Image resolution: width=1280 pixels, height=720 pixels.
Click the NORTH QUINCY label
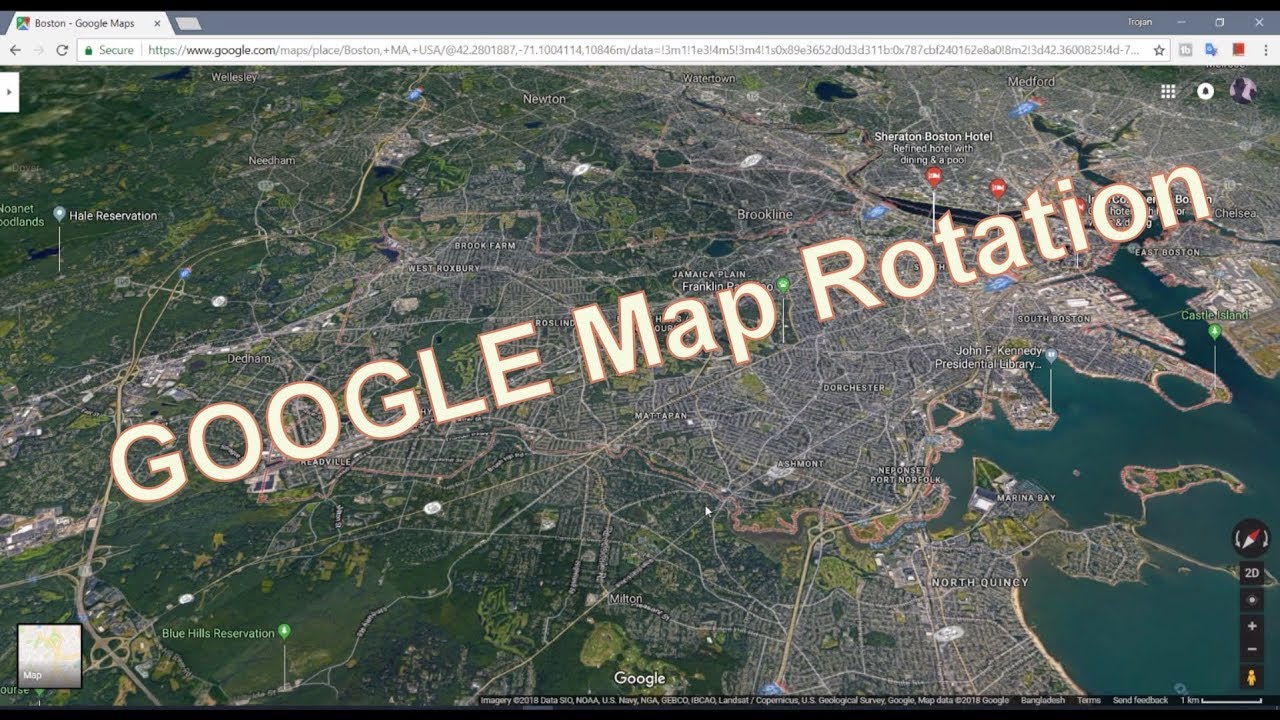pos(980,582)
